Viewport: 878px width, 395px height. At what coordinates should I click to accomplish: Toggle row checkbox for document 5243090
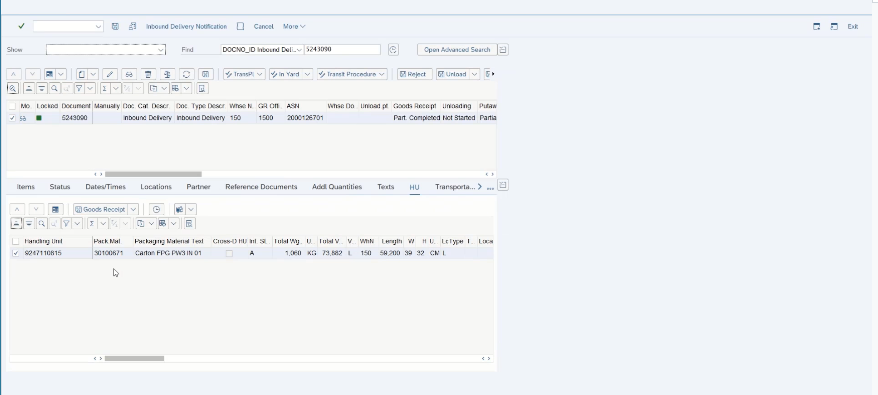coord(12,118)
